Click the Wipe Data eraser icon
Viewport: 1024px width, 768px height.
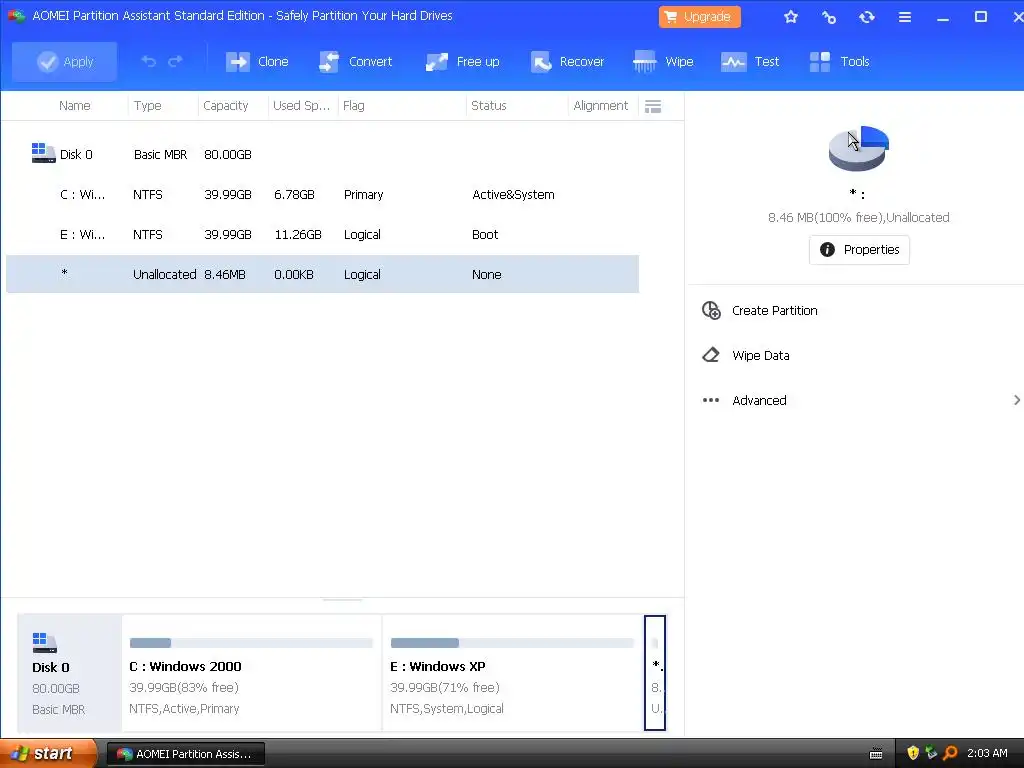point(711,355)
